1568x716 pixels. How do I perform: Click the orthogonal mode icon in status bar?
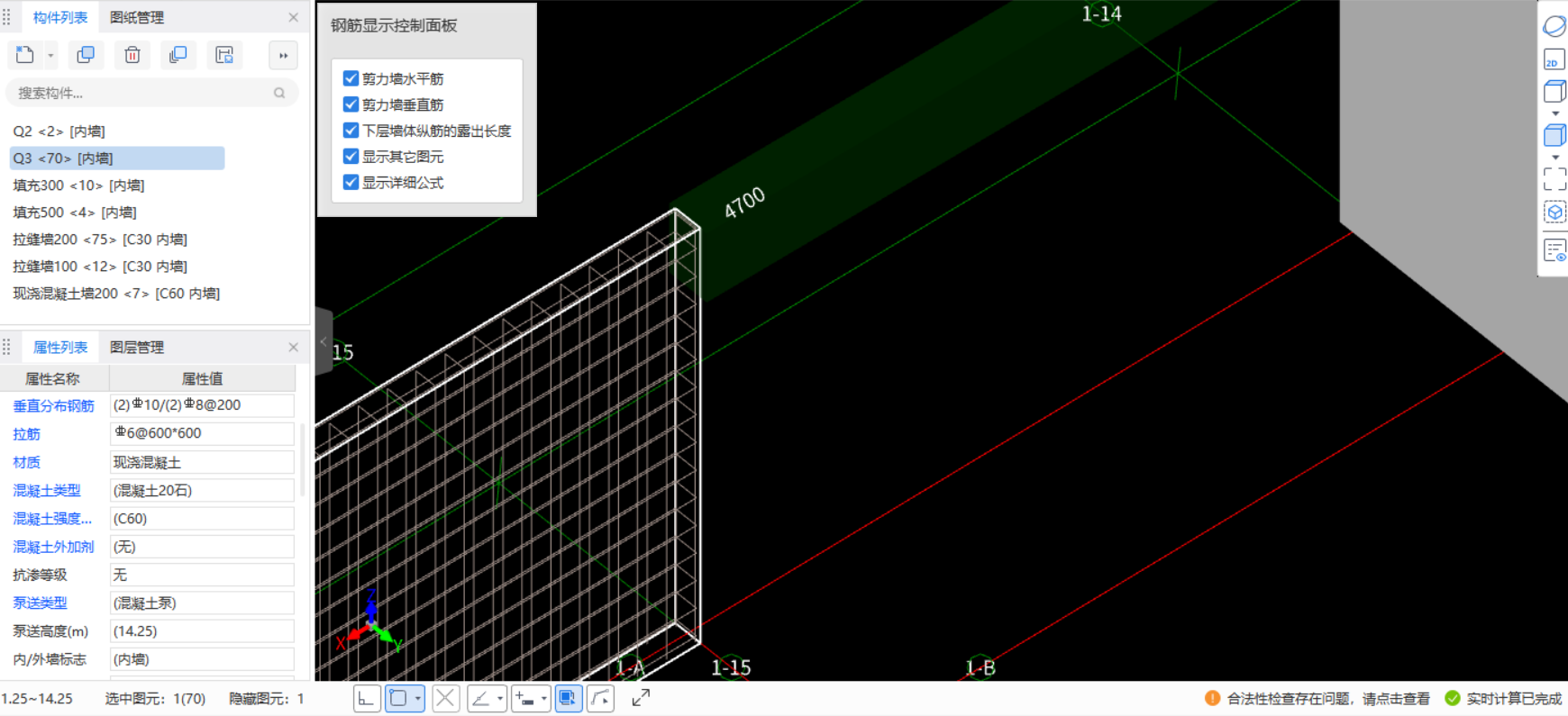click(x=367, y=698)
